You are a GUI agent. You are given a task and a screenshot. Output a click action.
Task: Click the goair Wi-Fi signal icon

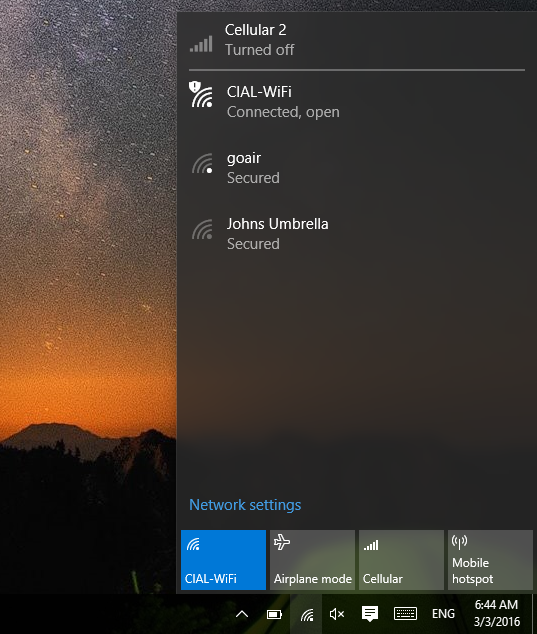[x=203, y=163]
